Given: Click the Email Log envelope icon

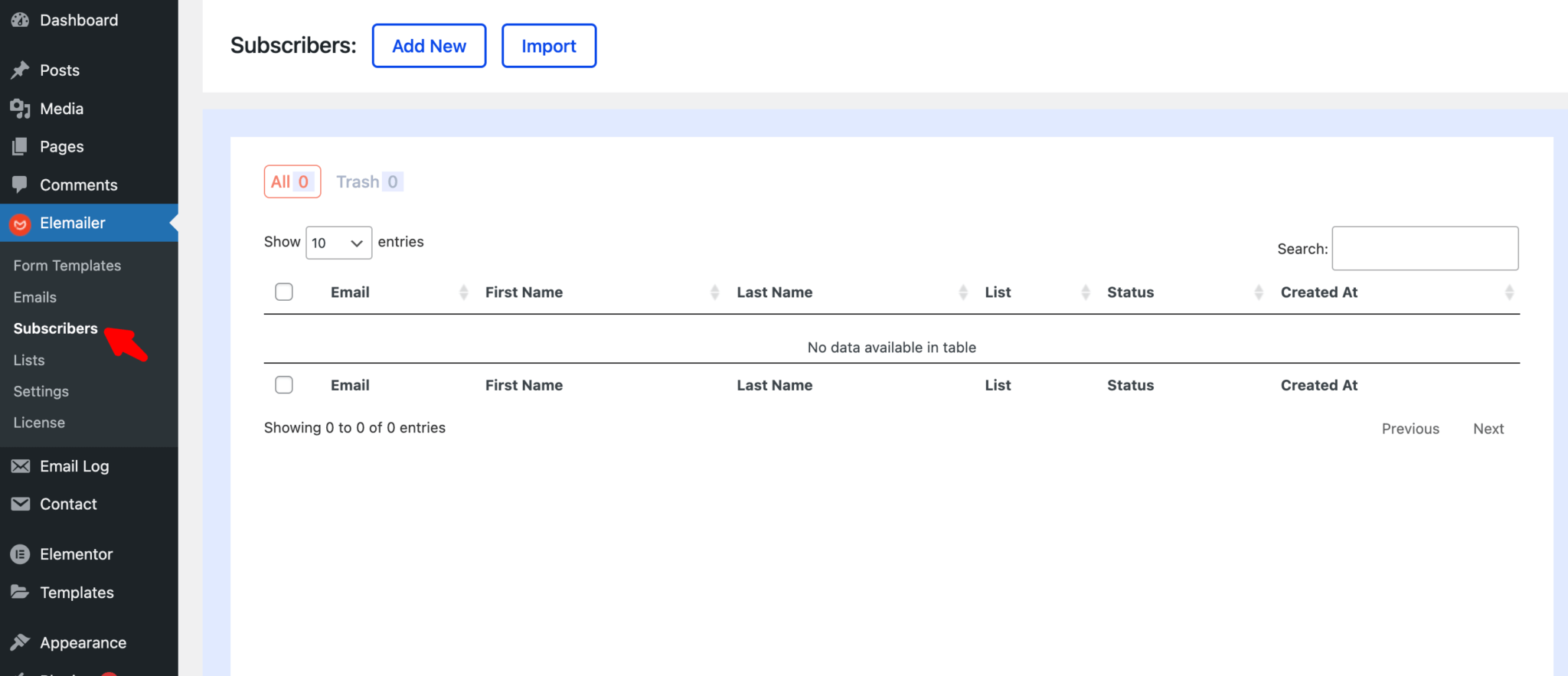Looking at the screenshot, I should pyautogui.click(x=20, y=466).
